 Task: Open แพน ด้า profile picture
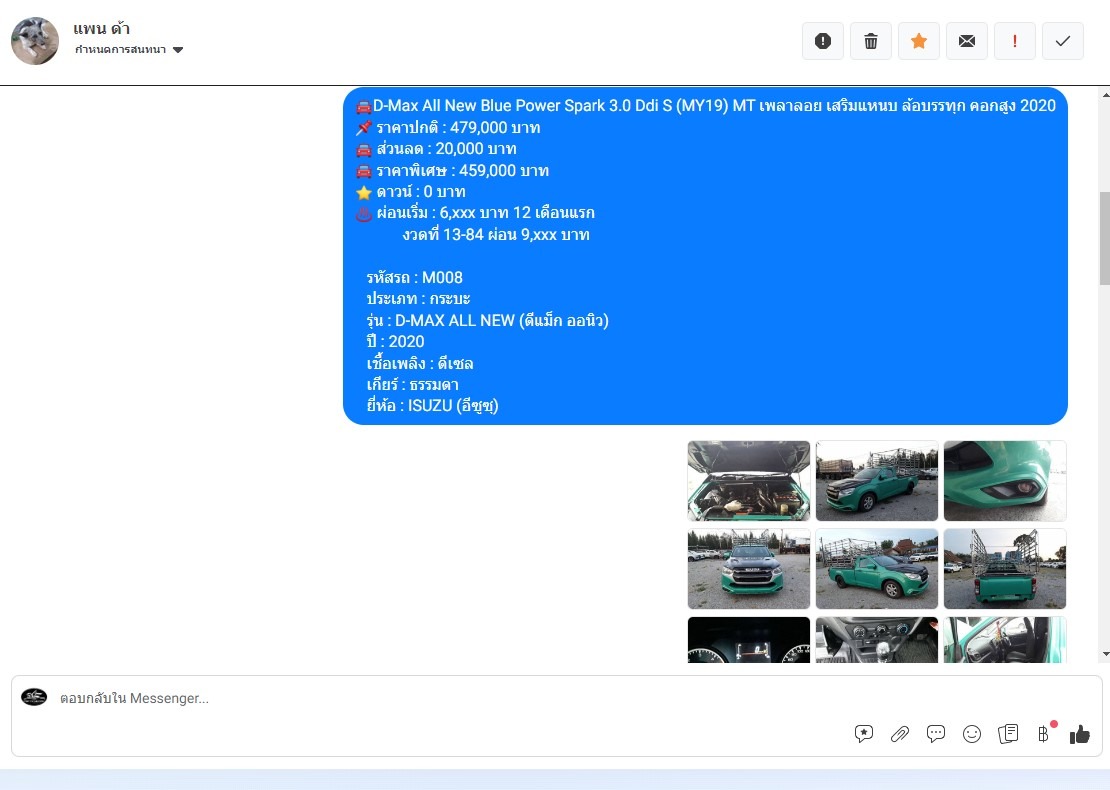35,41
